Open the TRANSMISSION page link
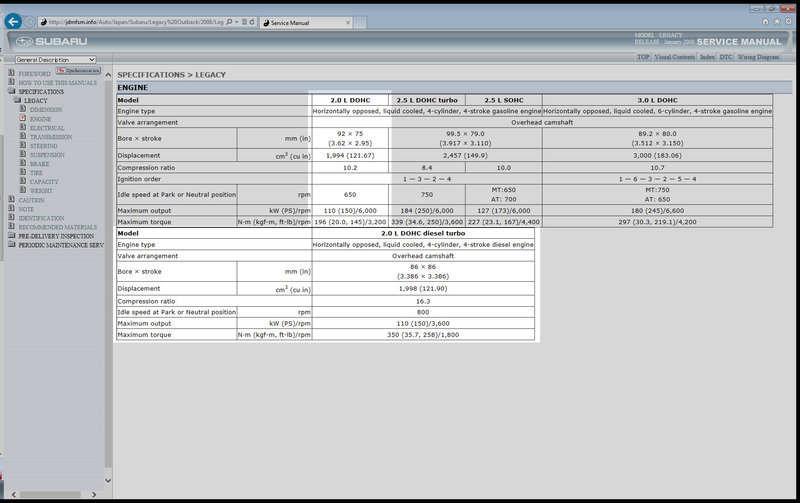This screenshot has height=503, width=800. (51, 137)
